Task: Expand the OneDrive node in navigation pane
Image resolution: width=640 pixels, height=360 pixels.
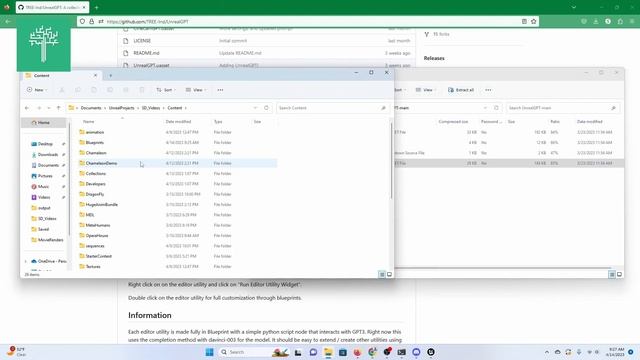Action: (x=26, y=261)
